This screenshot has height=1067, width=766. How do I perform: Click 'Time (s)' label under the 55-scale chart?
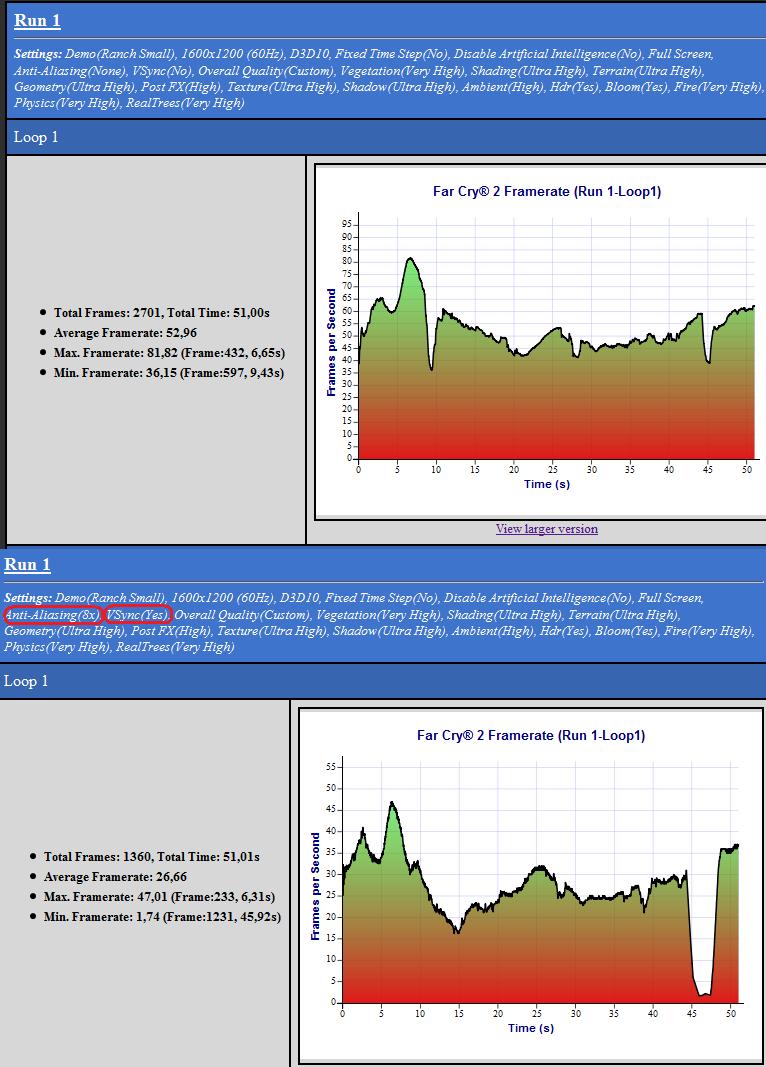coord(531,1028)
